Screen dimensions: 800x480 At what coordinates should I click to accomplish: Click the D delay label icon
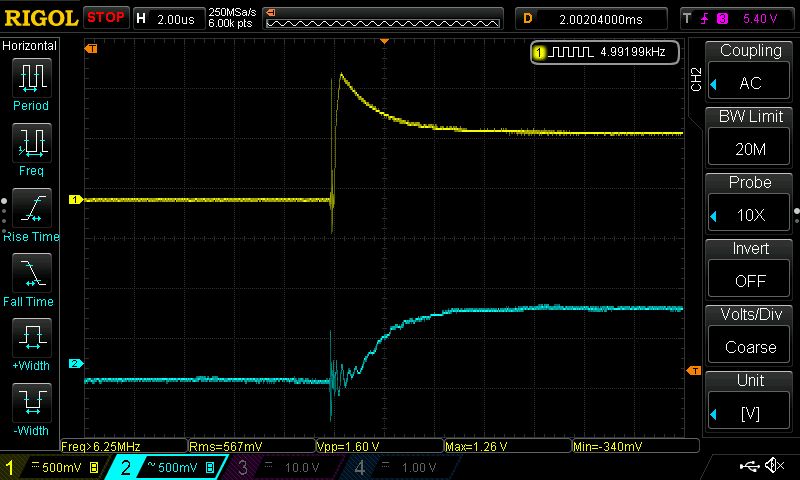(528, 19)
